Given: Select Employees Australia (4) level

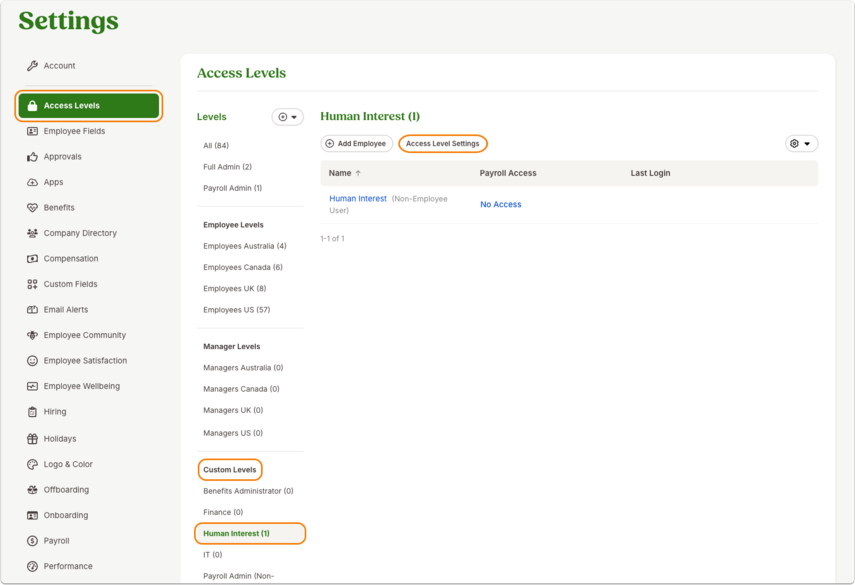Looking at the screenshot, I should click(x=245, y=246).
